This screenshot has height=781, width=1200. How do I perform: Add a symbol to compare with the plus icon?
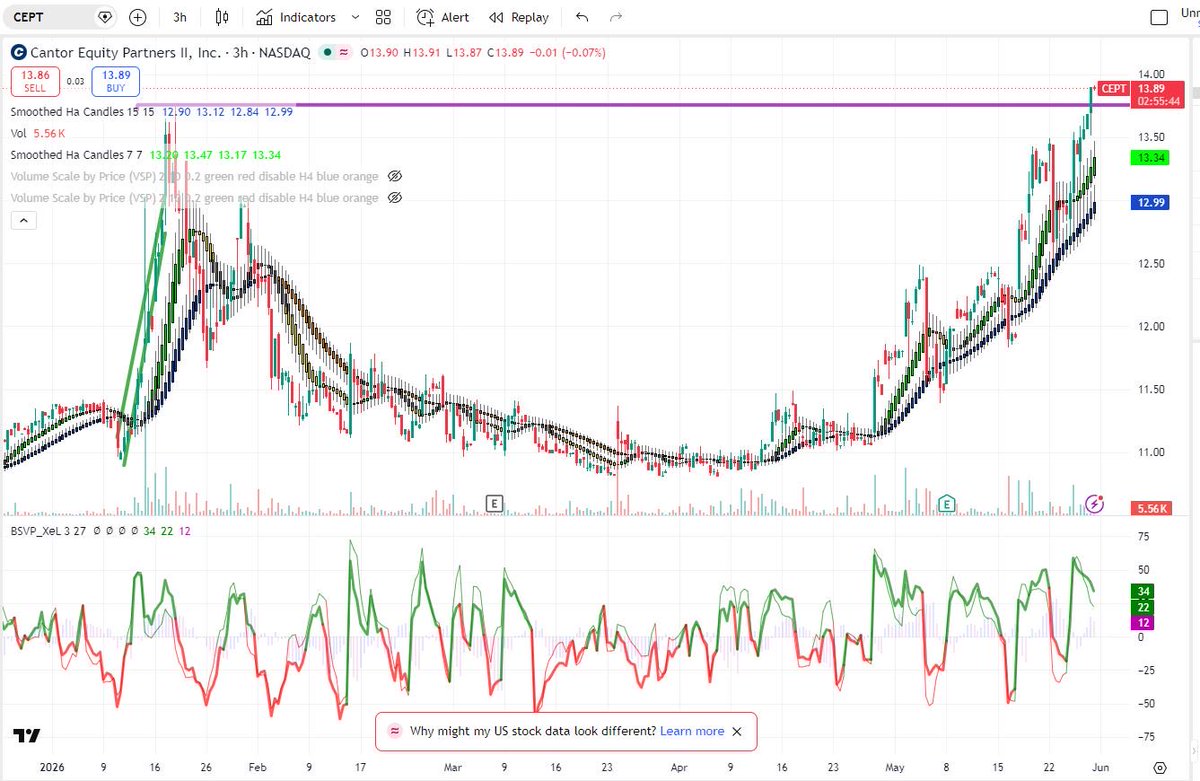click(x=138, y=17)
